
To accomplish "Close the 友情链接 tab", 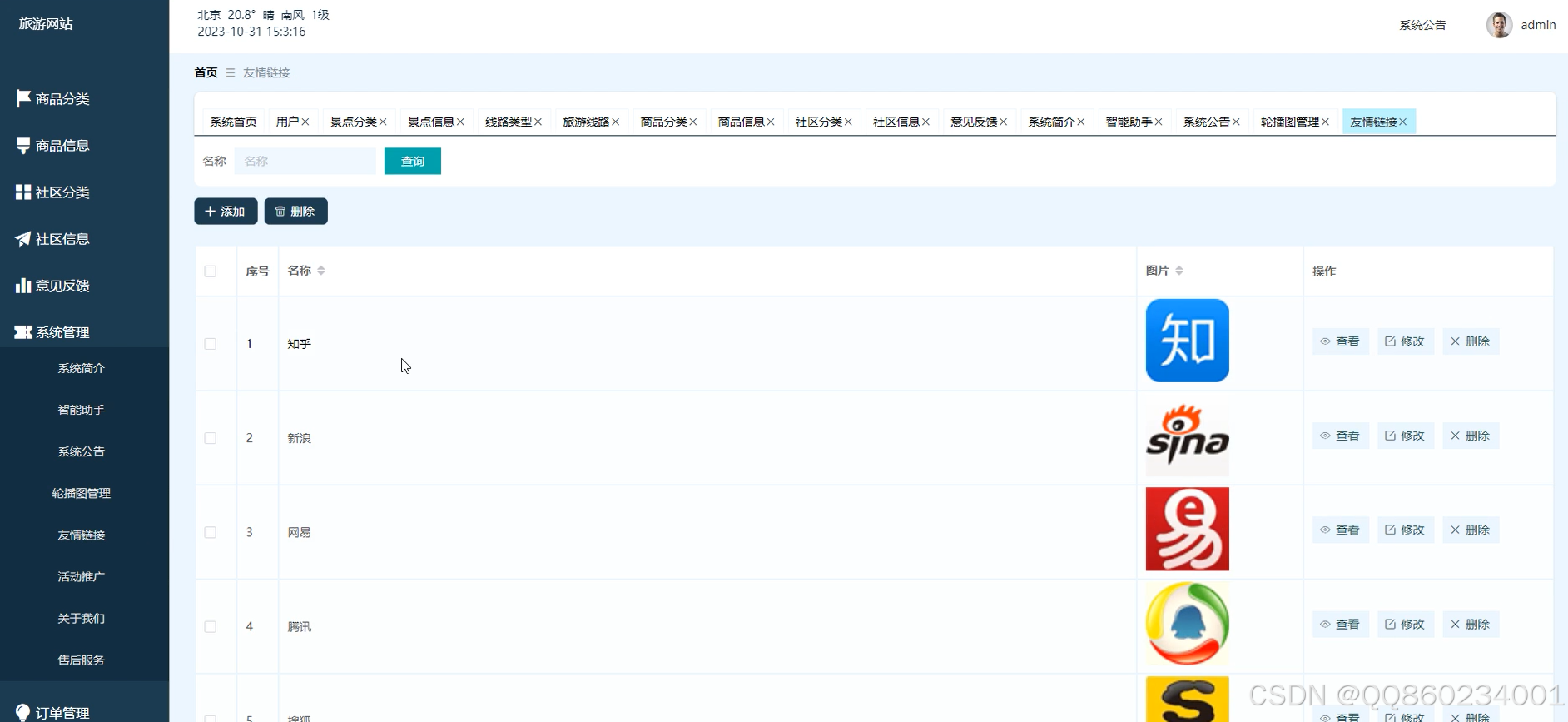I will coord(1403,122).
